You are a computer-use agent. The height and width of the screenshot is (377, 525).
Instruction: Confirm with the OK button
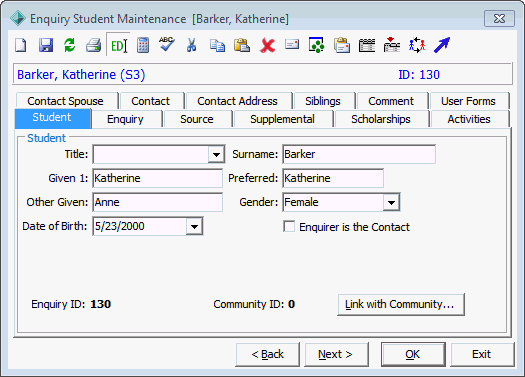tap(413, 354)
